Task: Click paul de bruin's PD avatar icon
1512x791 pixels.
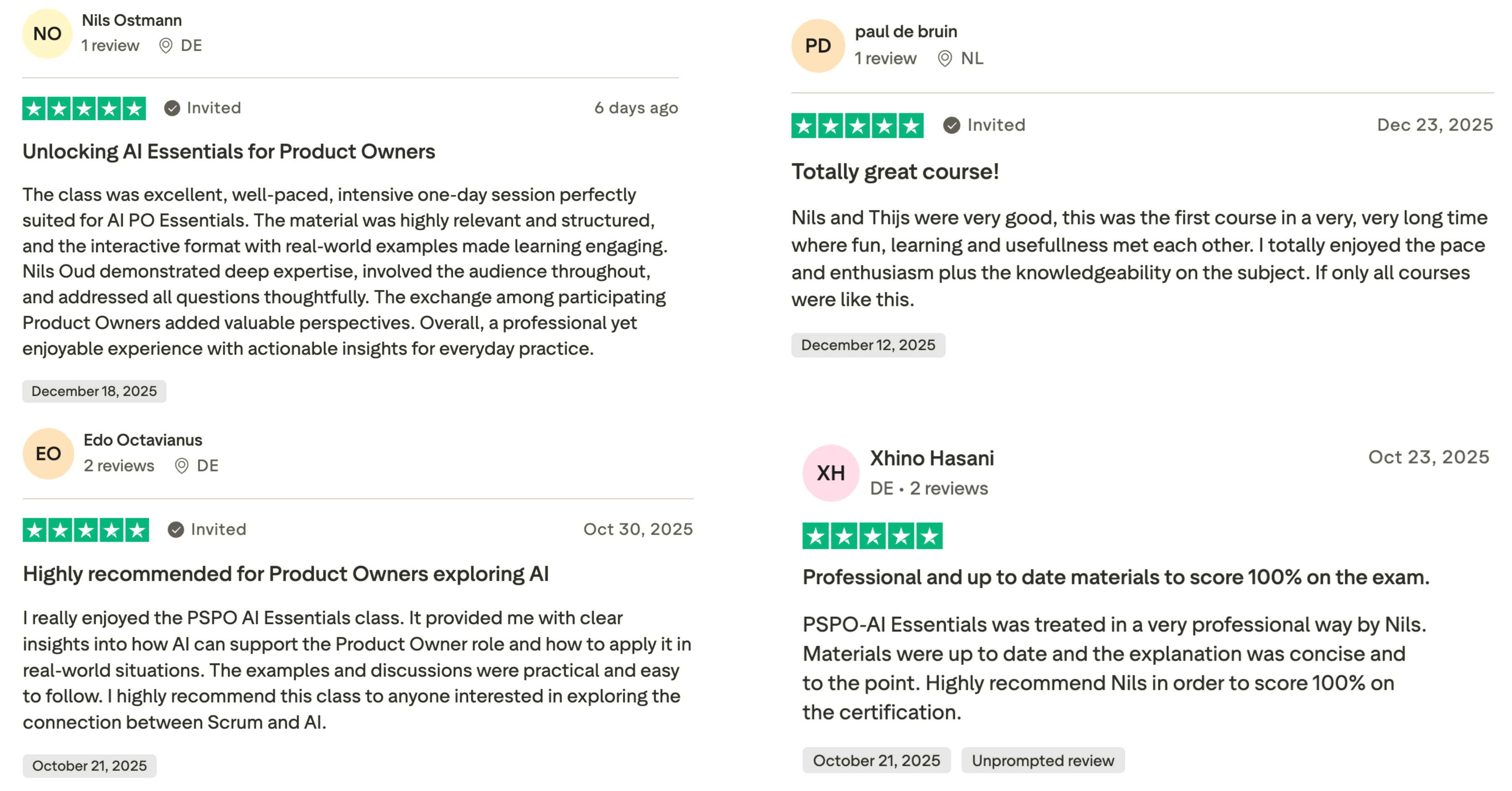Action: pyautogui.click(x=818, y=45)
